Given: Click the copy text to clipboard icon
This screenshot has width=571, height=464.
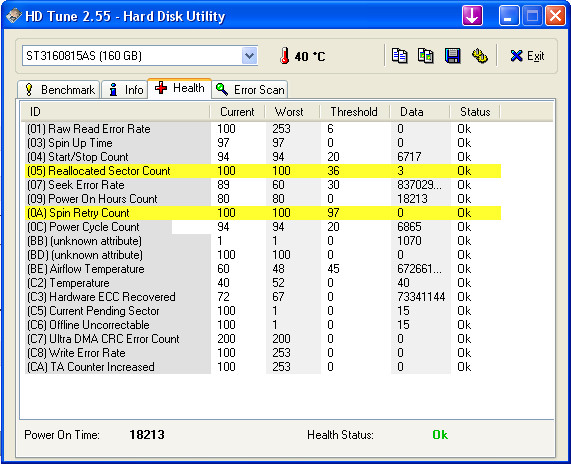Looking at the screenshot, I should (399, 56).
